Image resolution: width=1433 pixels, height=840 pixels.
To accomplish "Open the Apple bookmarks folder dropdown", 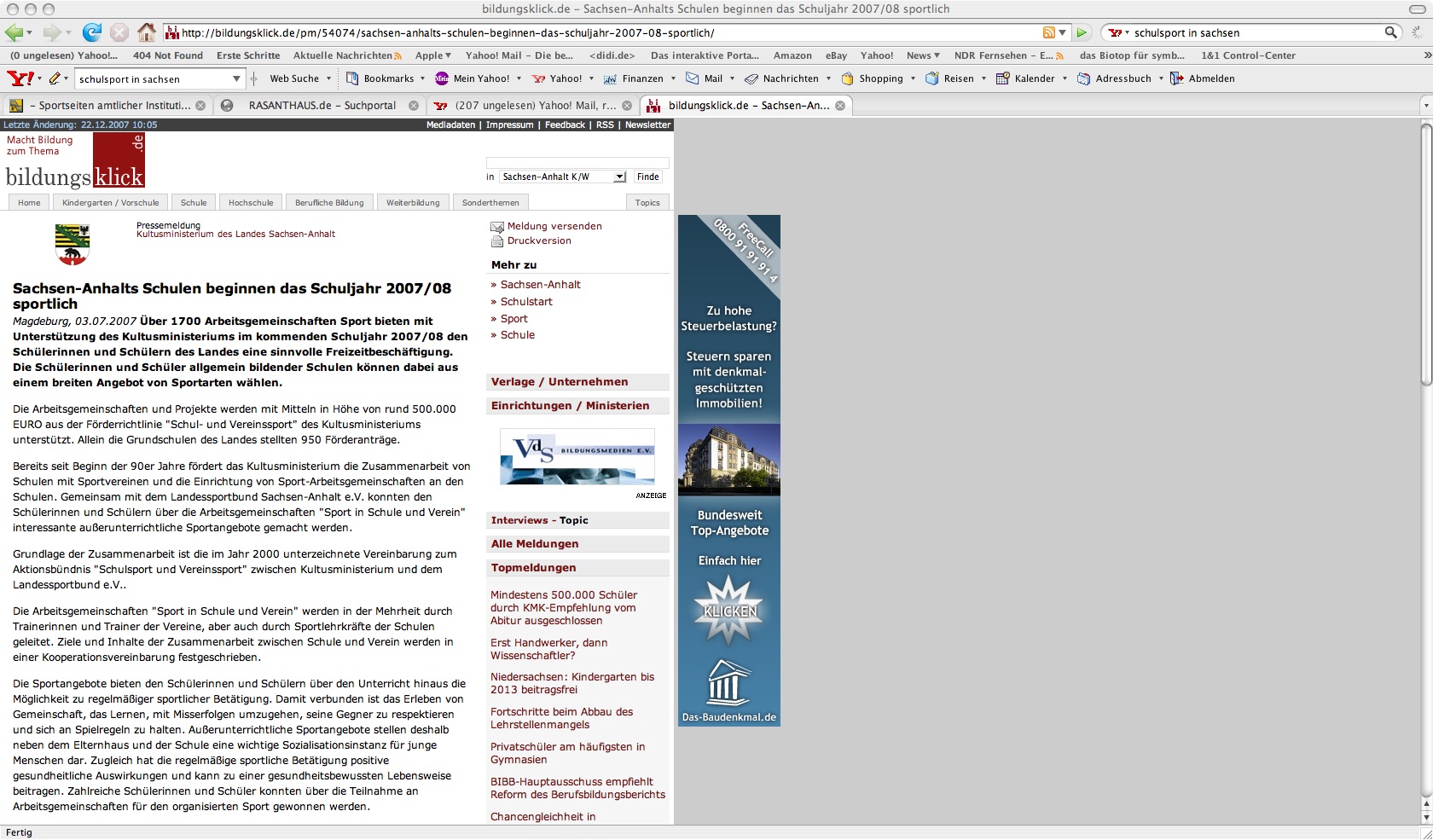I will (x=432, y=55).
